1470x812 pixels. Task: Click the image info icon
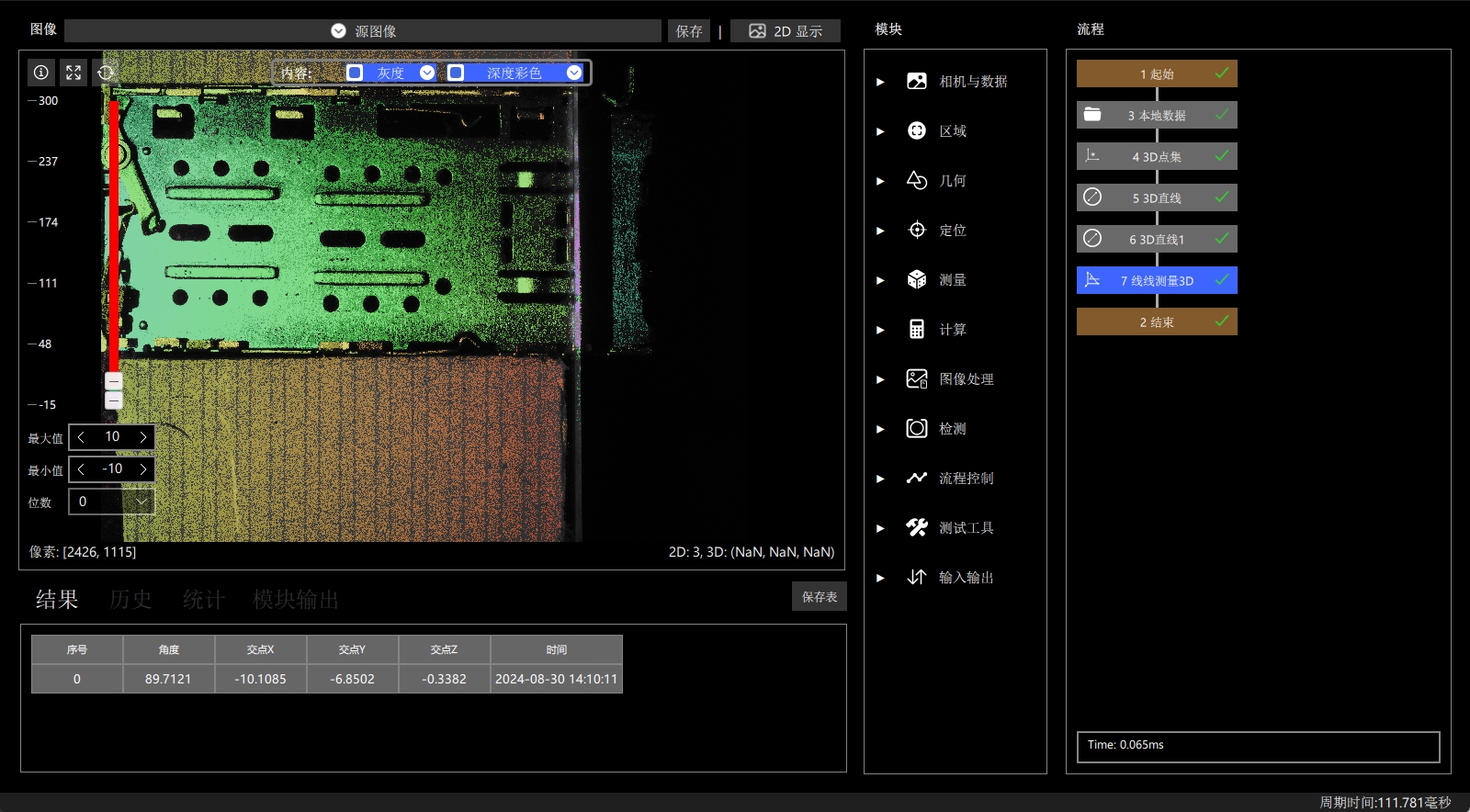tap(41, 73)
